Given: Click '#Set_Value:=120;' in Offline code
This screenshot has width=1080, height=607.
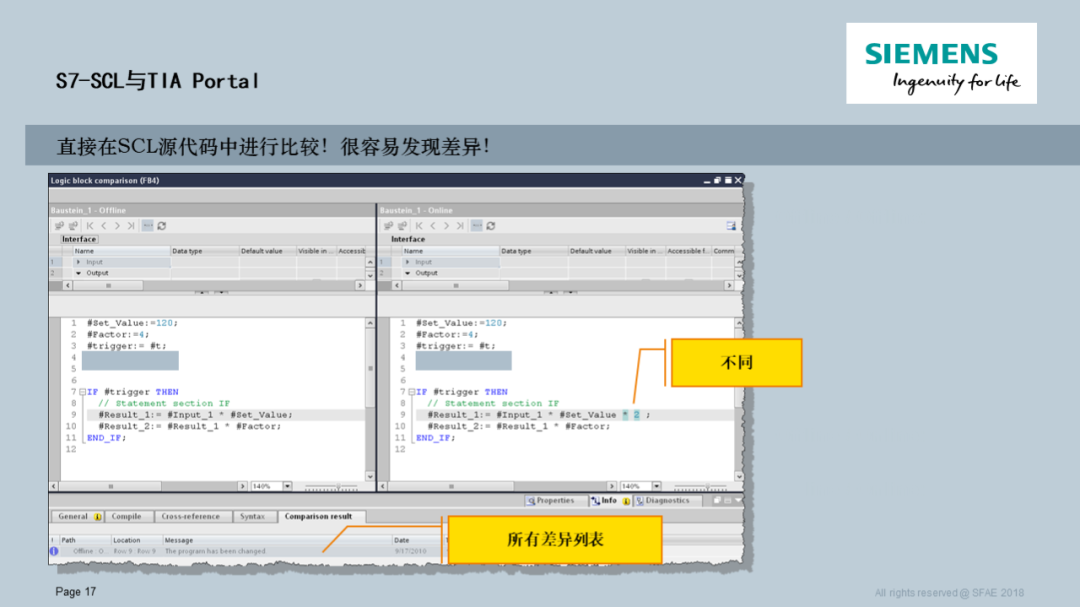Looking at the screenshot, I should click(x=132, y=323).
